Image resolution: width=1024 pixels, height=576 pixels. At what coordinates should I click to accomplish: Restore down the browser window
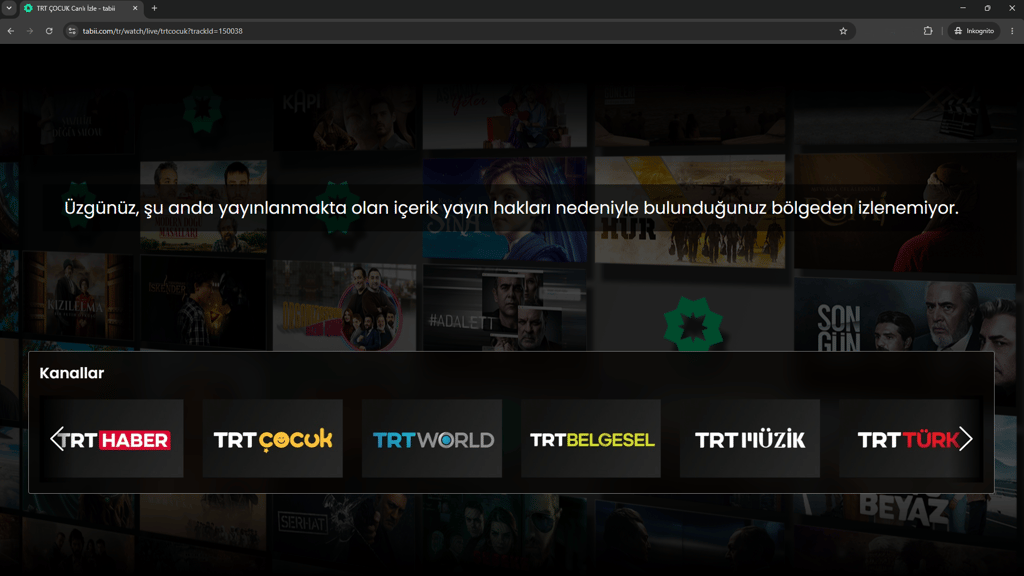(987, 8)
